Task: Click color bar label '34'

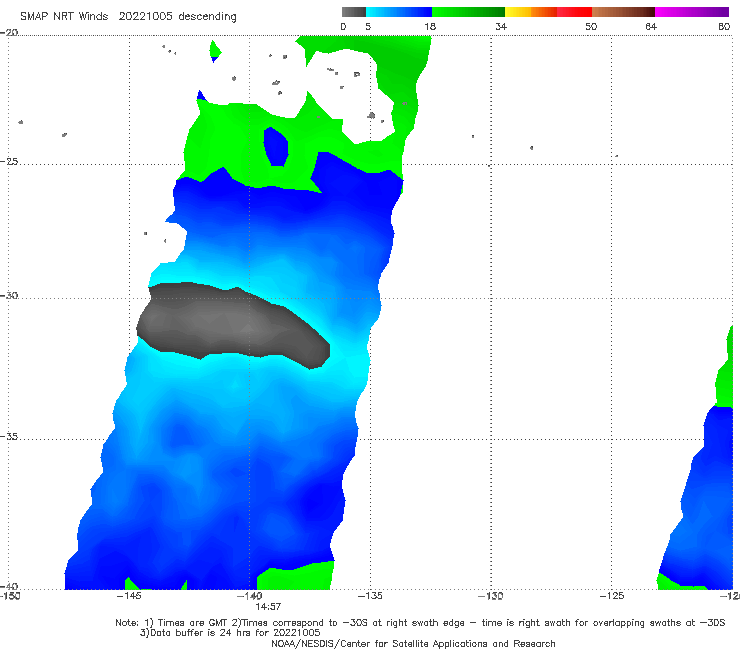Action: pos(501,26)
